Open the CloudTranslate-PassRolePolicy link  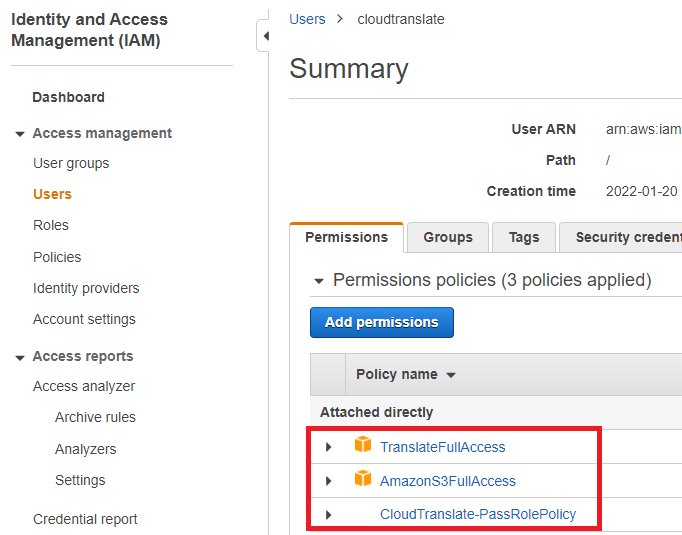[x=477, y=514]
